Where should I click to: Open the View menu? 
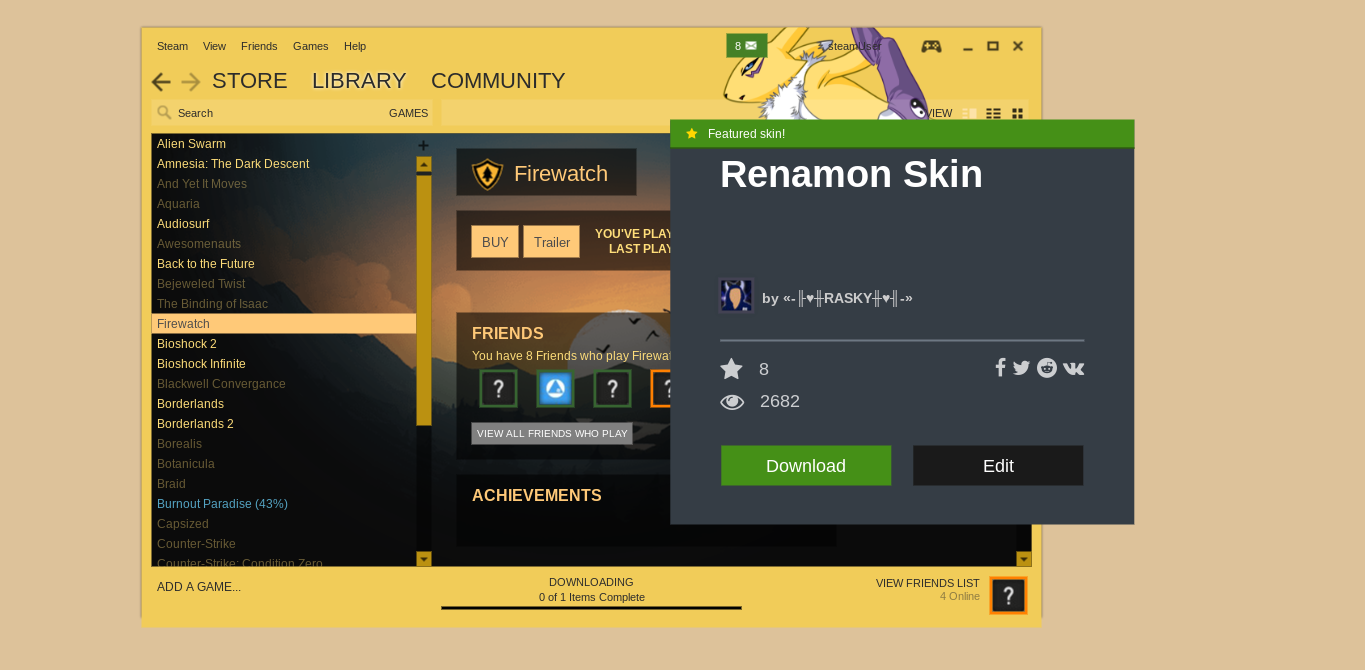[214, 46]
